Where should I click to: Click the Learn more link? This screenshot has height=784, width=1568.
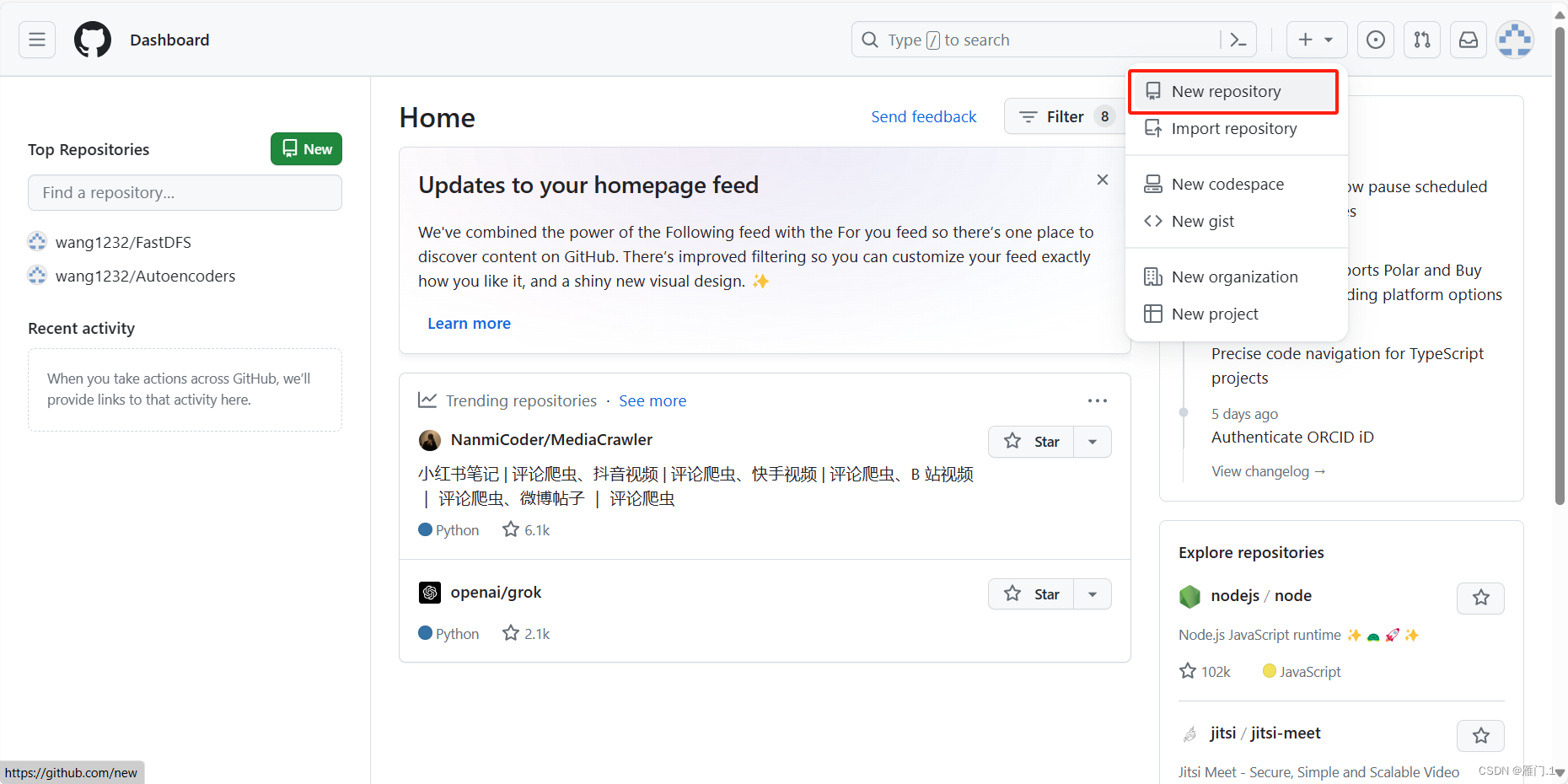469,323
